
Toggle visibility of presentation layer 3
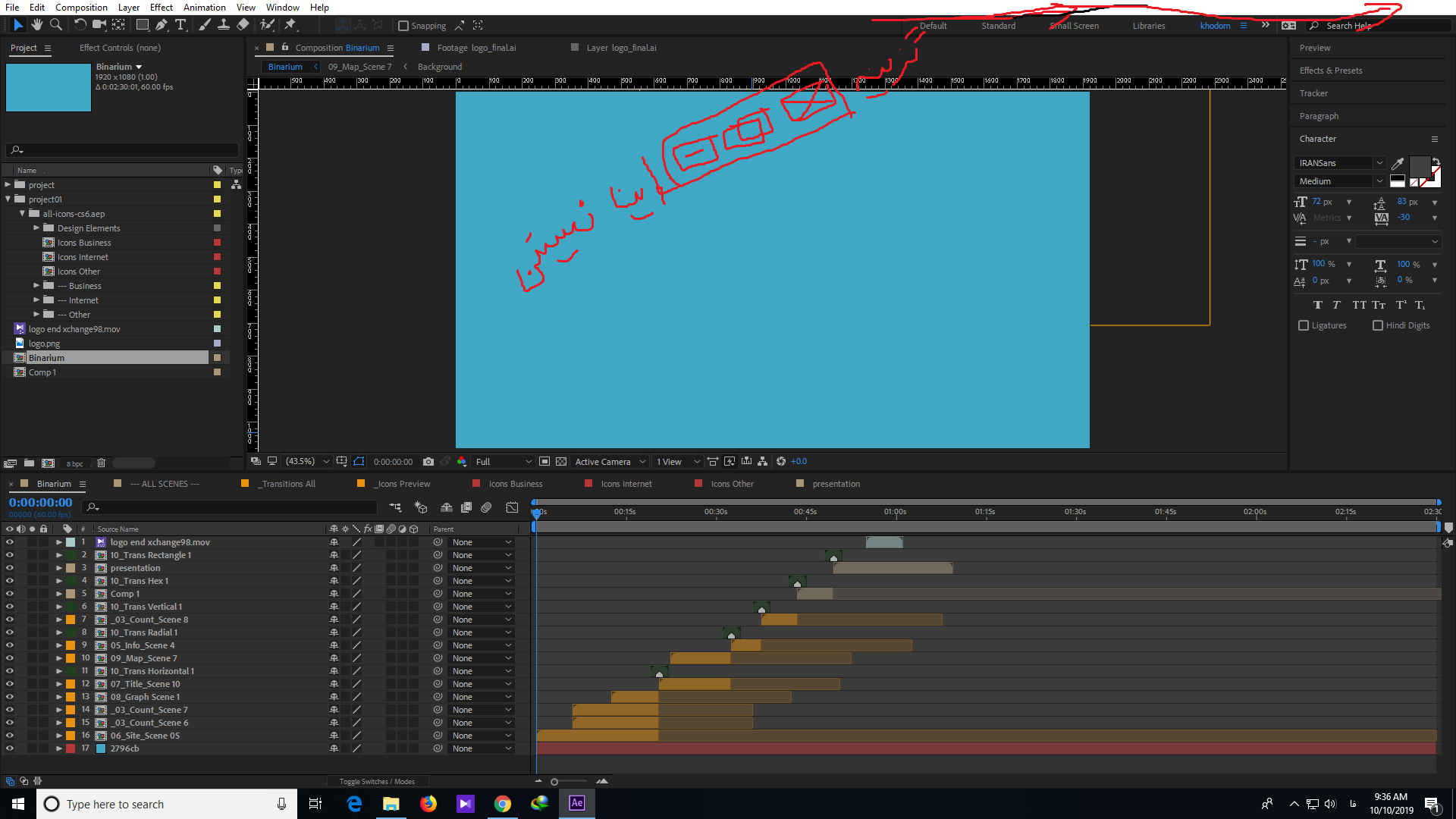click(x=8, y=567)
